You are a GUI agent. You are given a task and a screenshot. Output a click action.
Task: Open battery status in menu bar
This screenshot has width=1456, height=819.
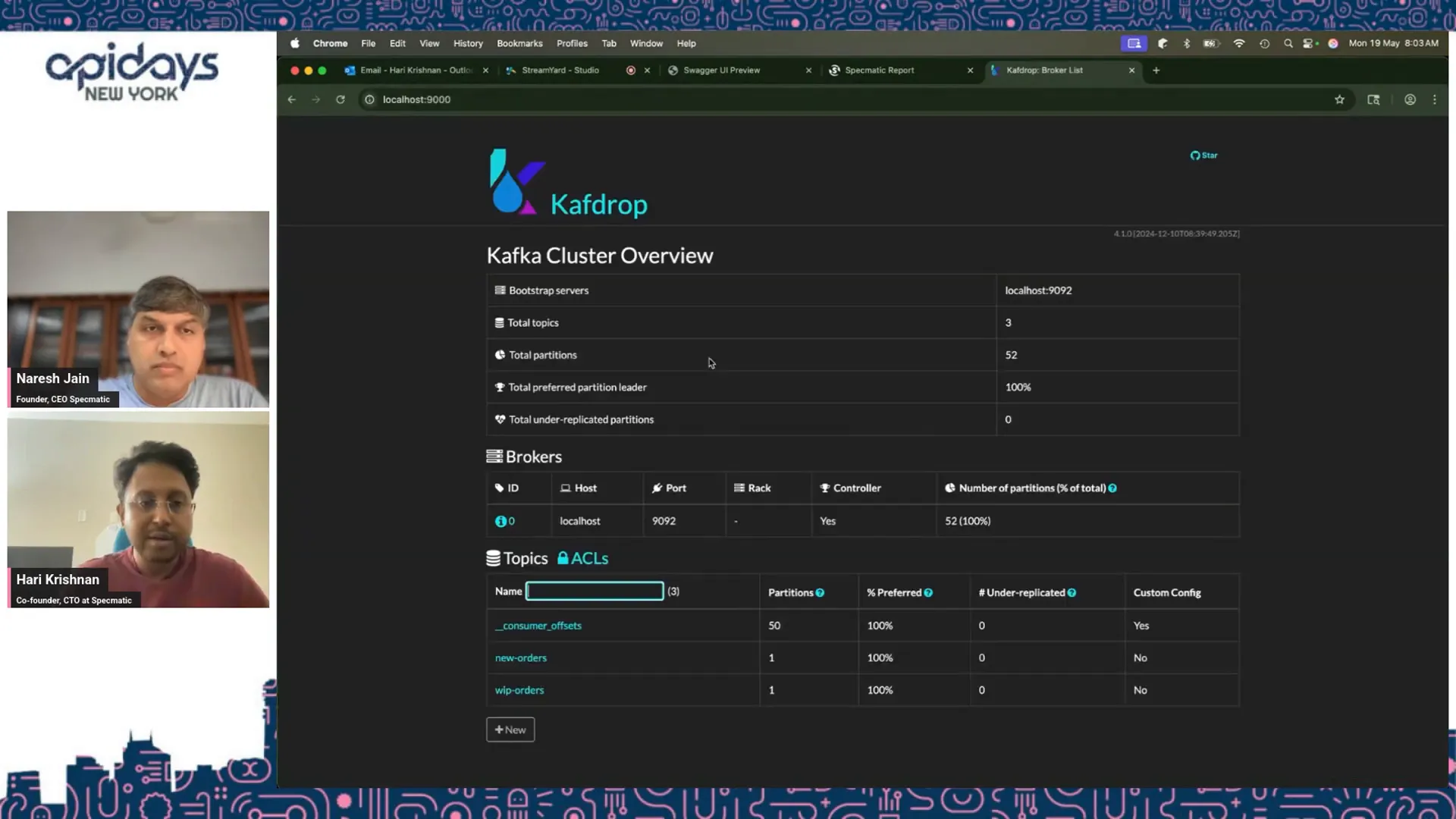point(1211,43)
